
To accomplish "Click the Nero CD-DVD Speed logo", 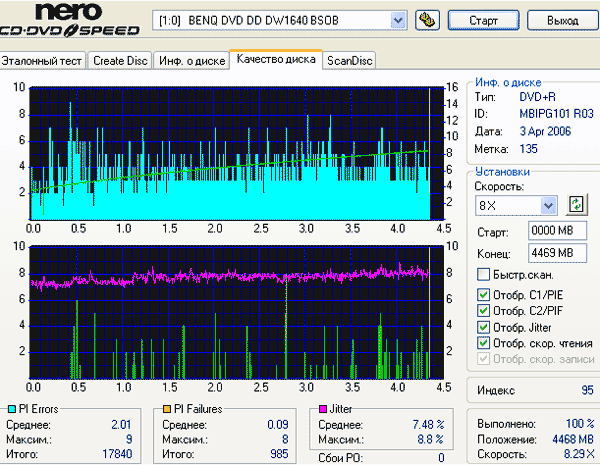I will (x=70, y=19).
